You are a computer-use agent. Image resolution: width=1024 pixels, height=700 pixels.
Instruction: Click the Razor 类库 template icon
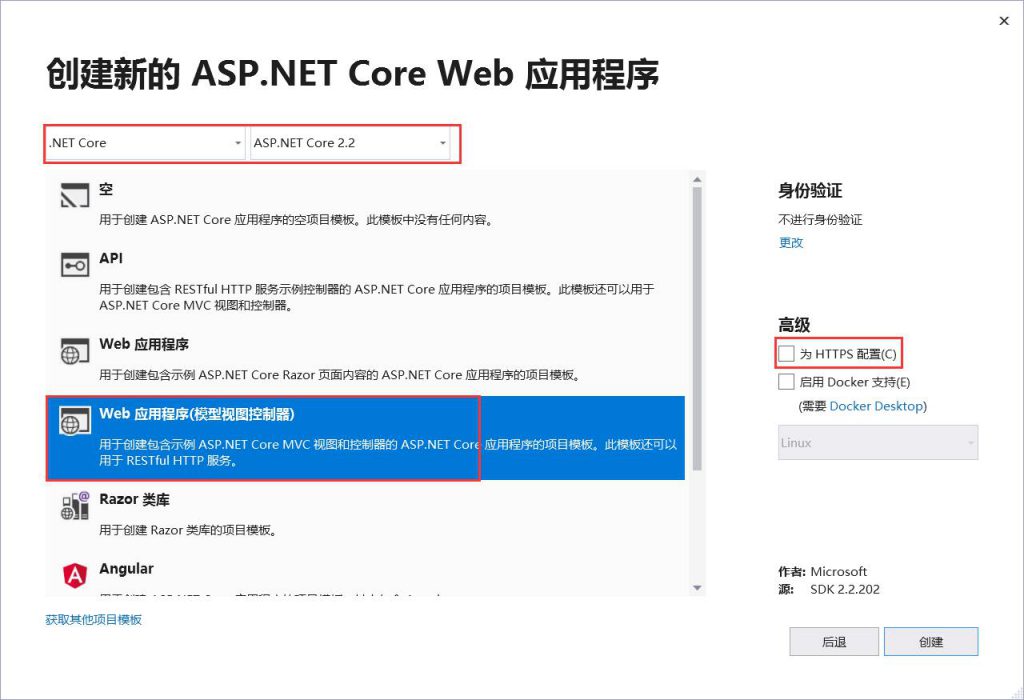[75, 505]
